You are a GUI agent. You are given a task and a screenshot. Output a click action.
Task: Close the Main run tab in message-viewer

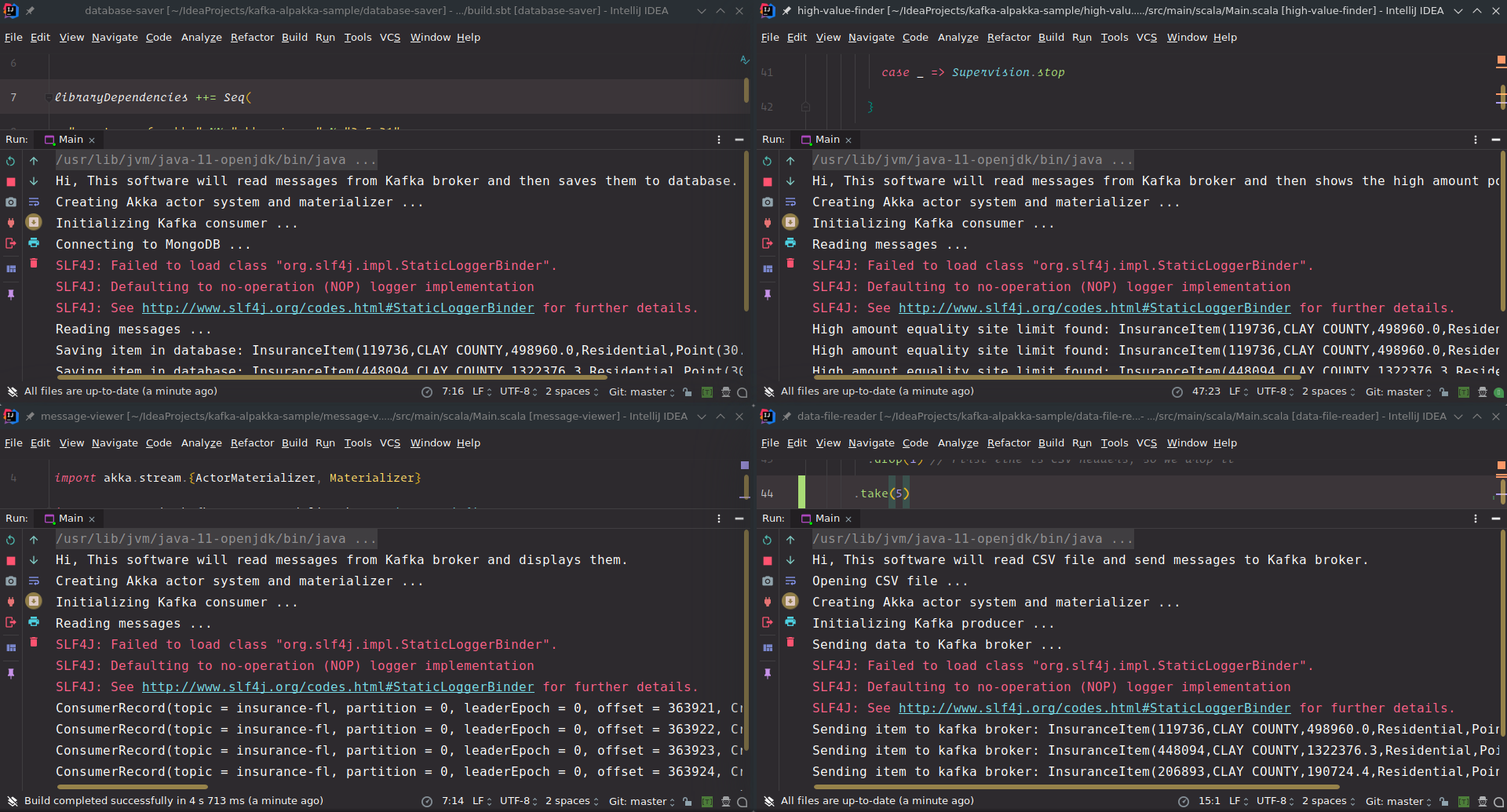point(92,519)
